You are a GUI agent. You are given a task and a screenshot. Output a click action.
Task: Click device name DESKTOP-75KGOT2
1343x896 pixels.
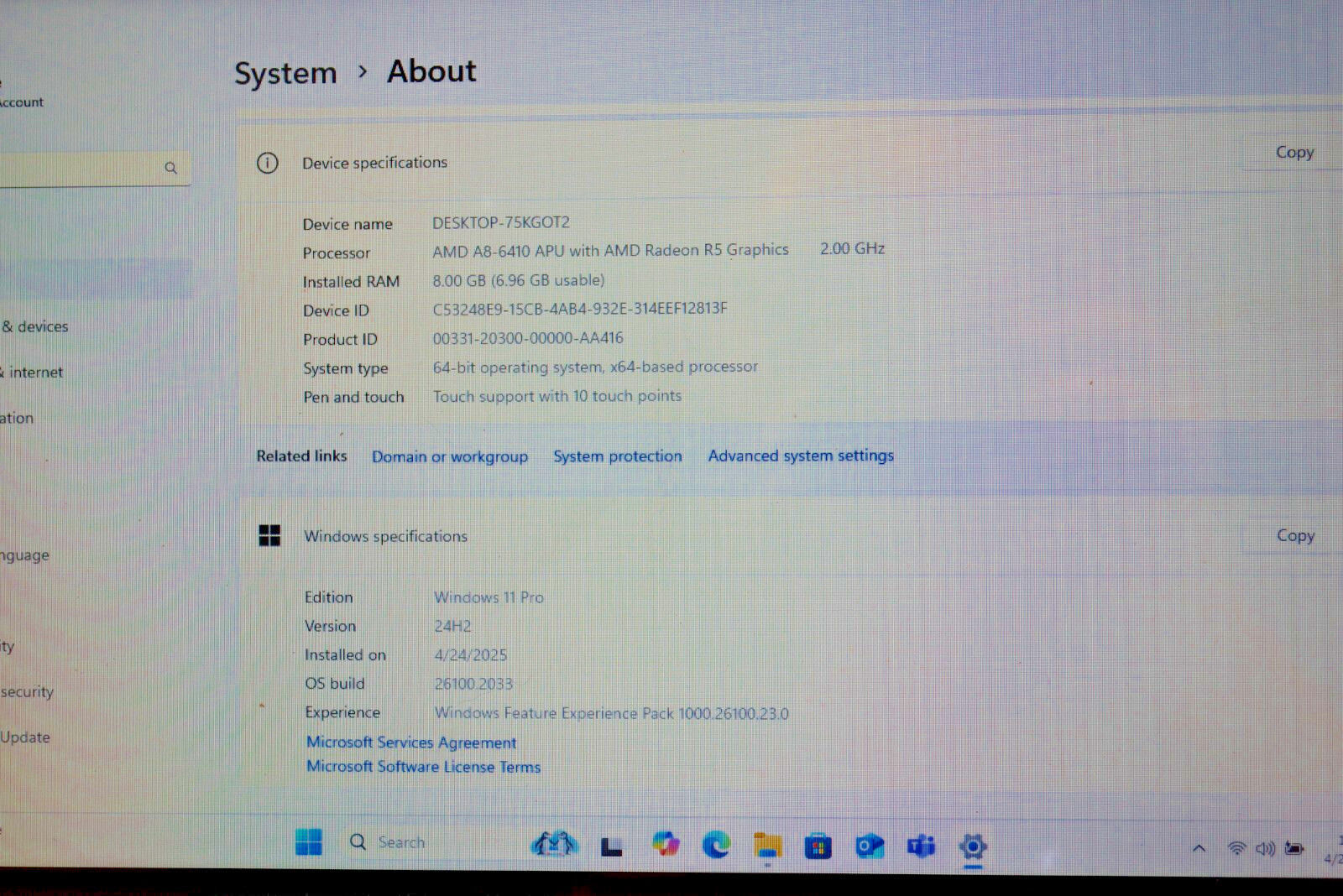point(501,222)
